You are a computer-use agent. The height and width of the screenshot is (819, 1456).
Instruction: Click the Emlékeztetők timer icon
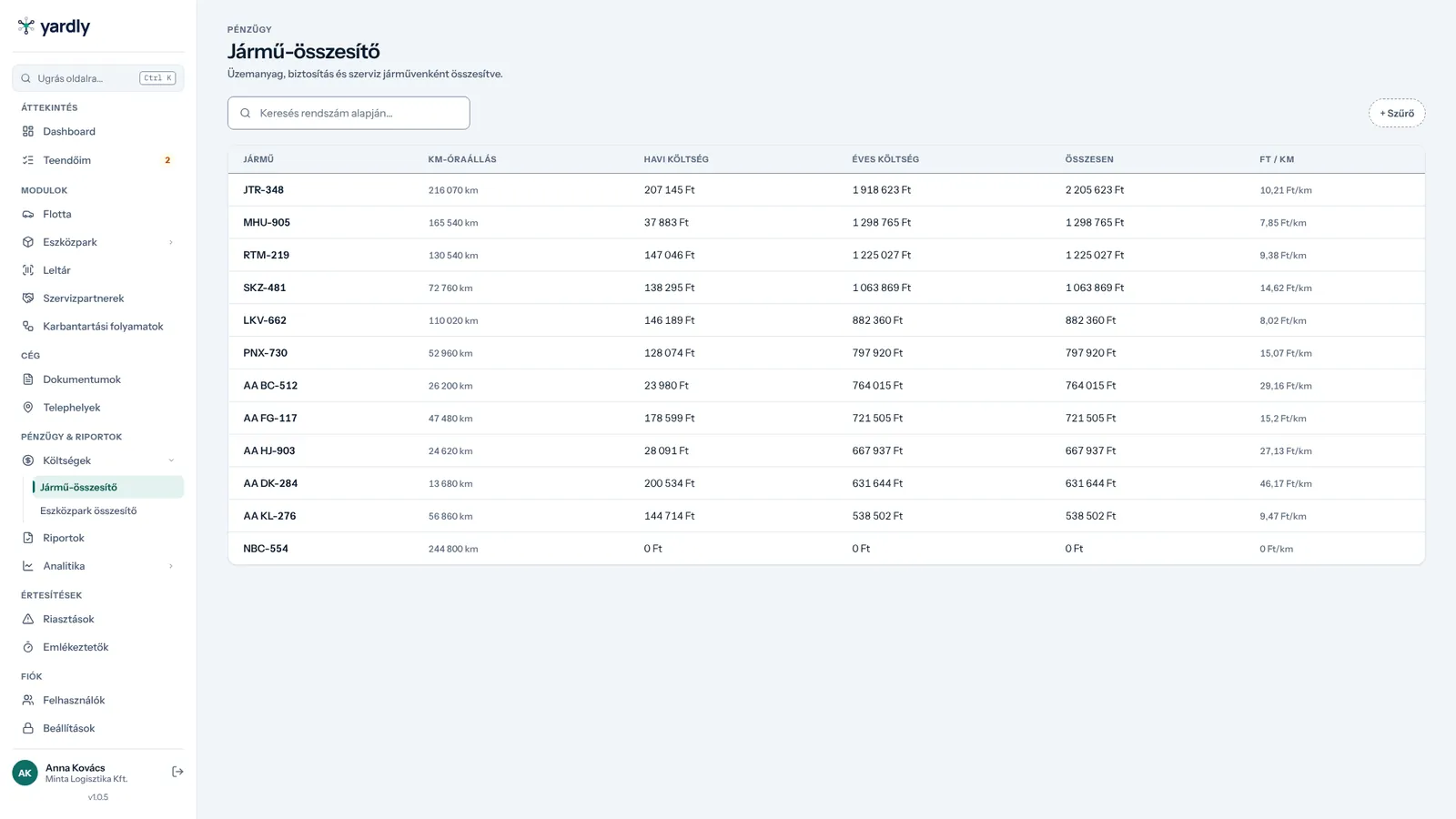click(28, 647)
